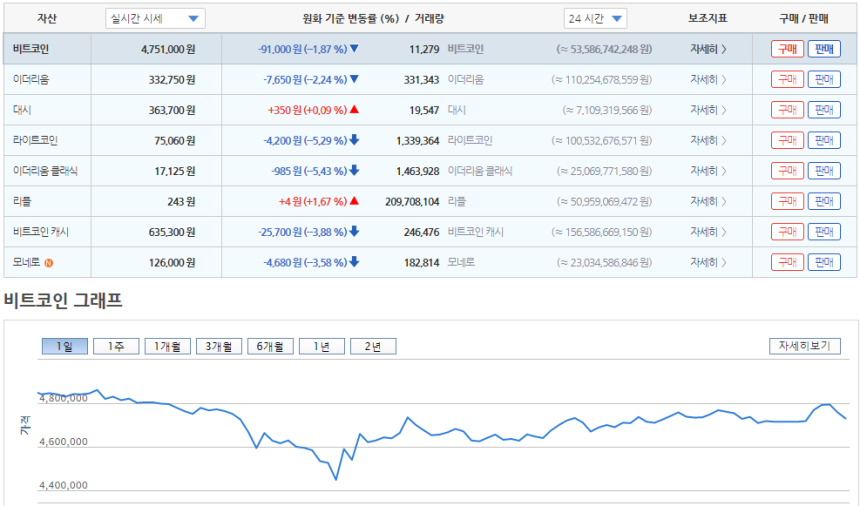Click 구매 for 이더리움 클래식
Image resolution: width=860 pixels, height=506 pixels.
coord(787,171)
